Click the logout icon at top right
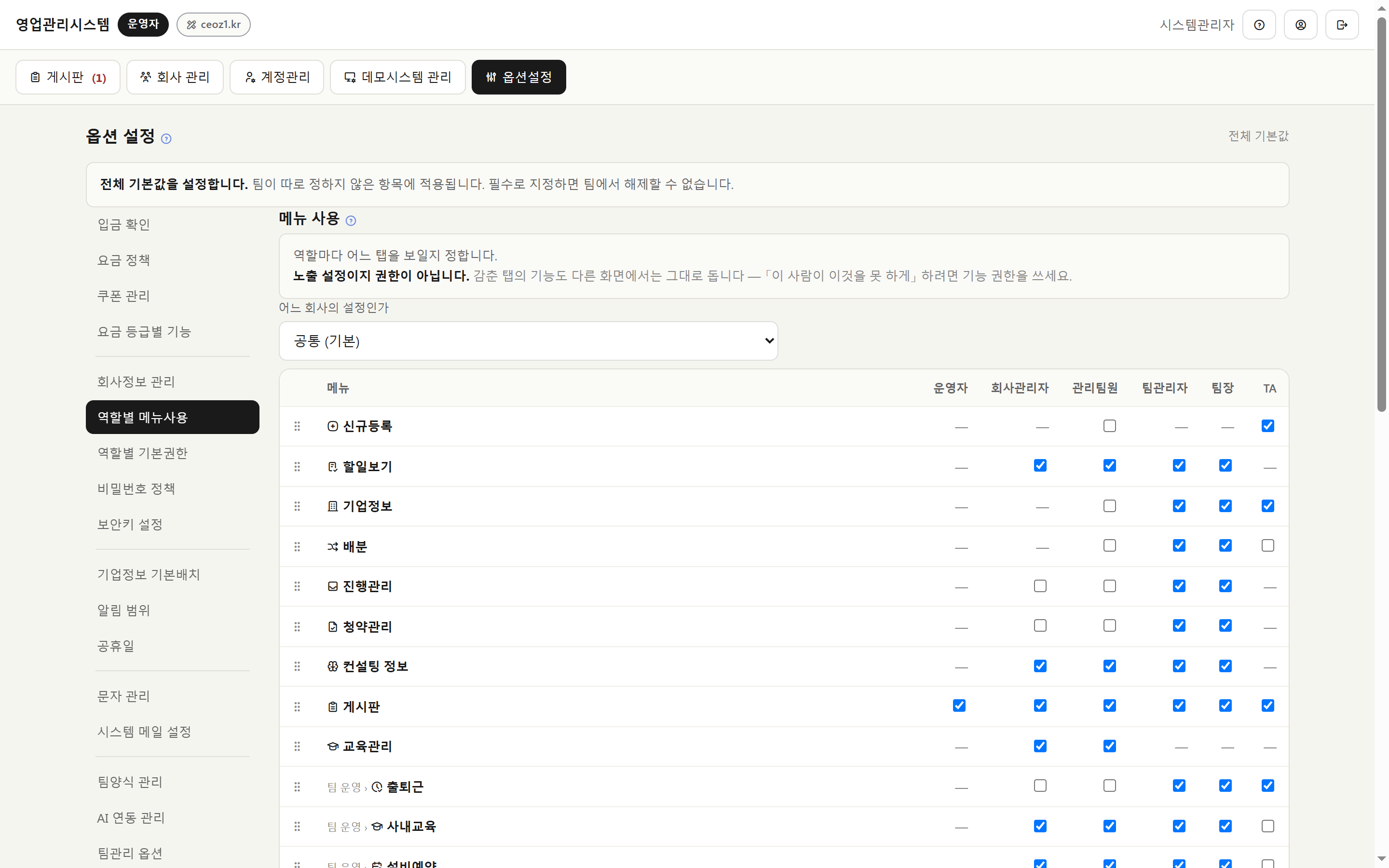The height and width of the screenshot is (868, 1389). point(1341,25)
